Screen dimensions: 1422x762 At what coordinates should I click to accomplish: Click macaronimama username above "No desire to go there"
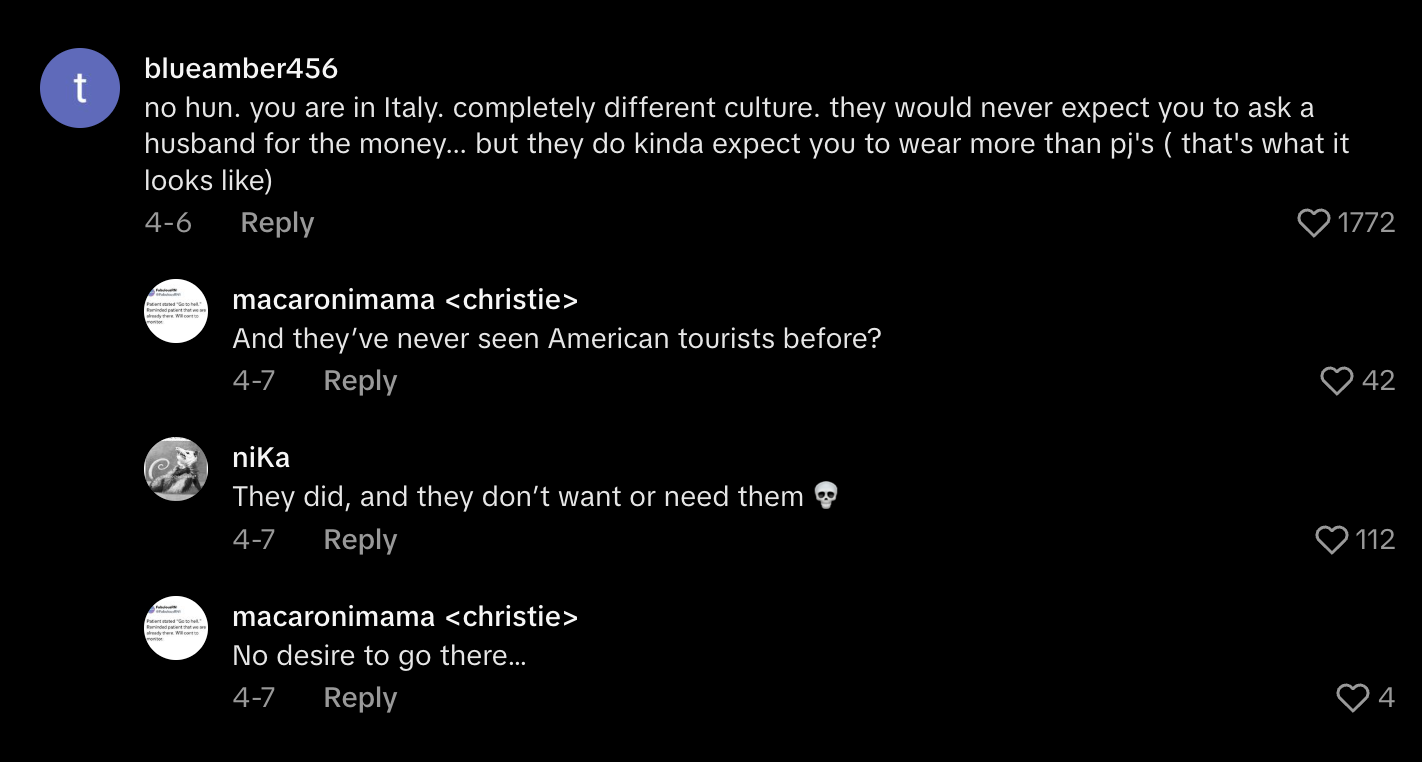click(405, 617)
